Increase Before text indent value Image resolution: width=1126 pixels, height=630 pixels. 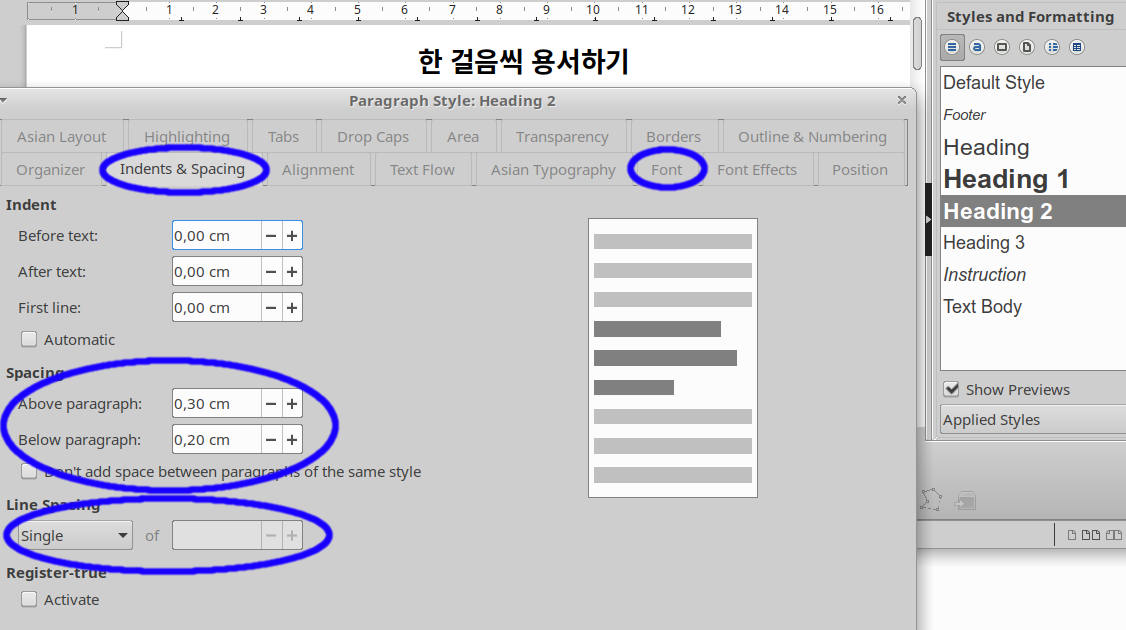[x=292, y=236]
